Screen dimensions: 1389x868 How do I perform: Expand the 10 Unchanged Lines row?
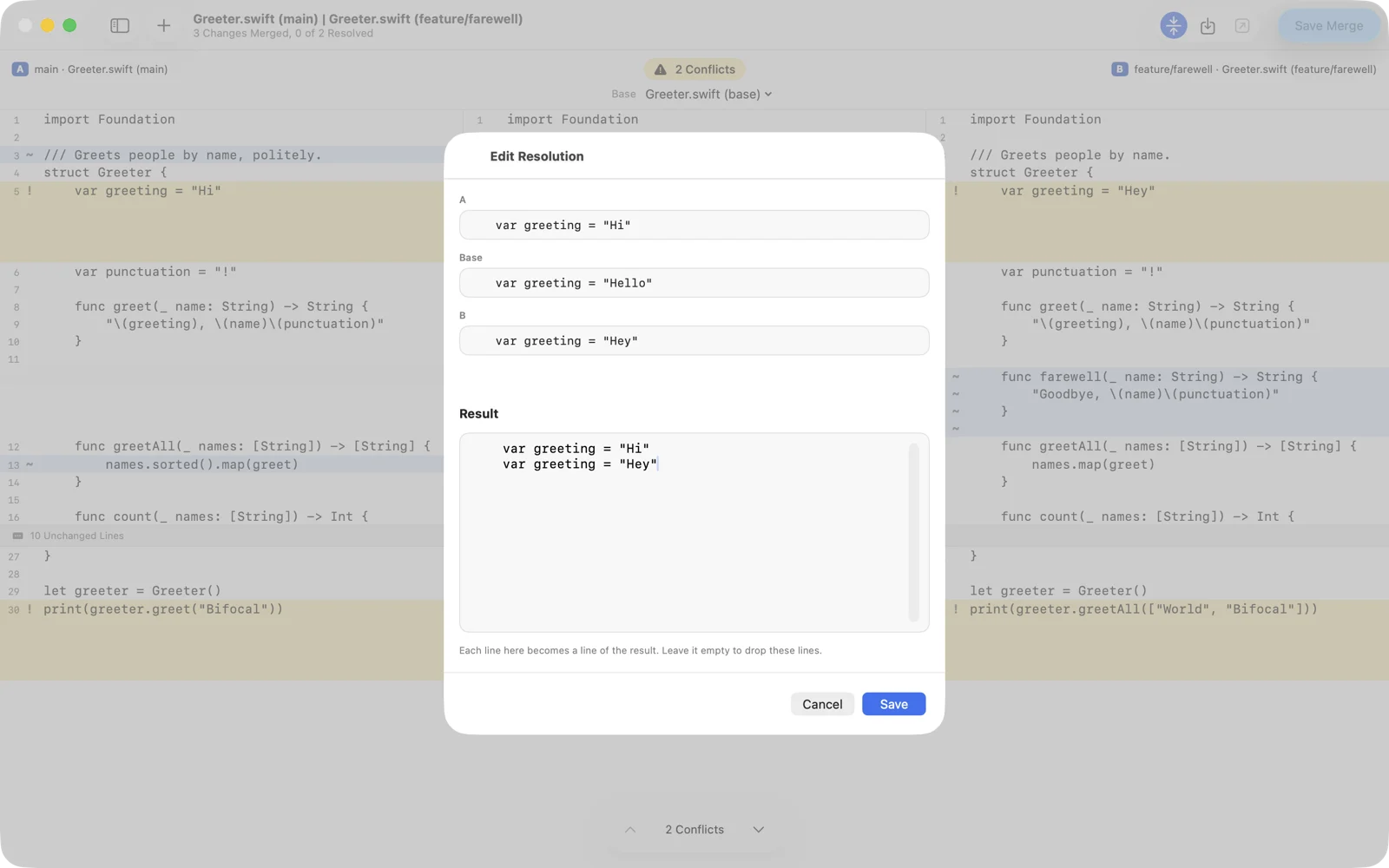(x=222, y=536)
